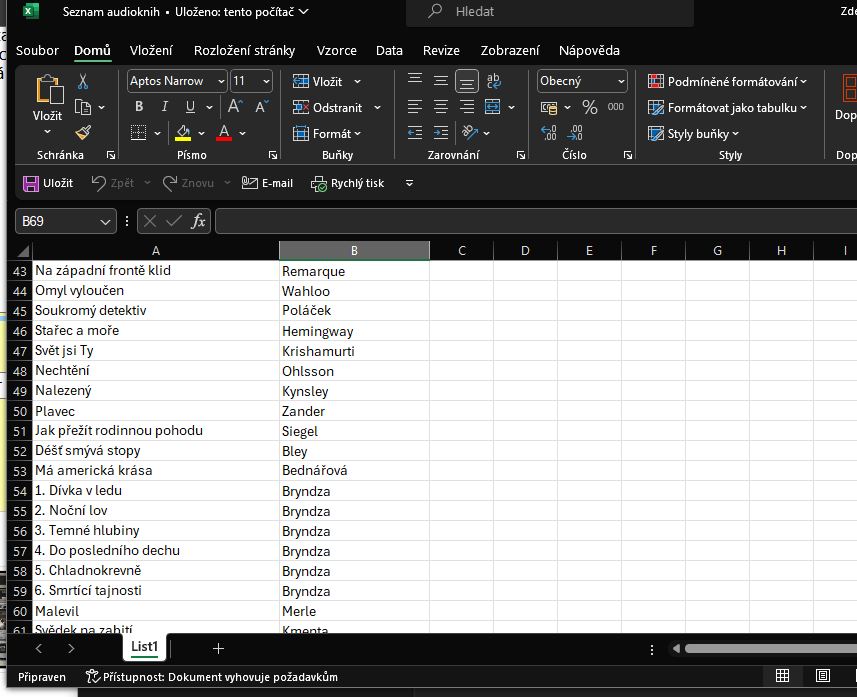
Task: Open customize quick access toolbar arrow
Action: pos(409,183)
